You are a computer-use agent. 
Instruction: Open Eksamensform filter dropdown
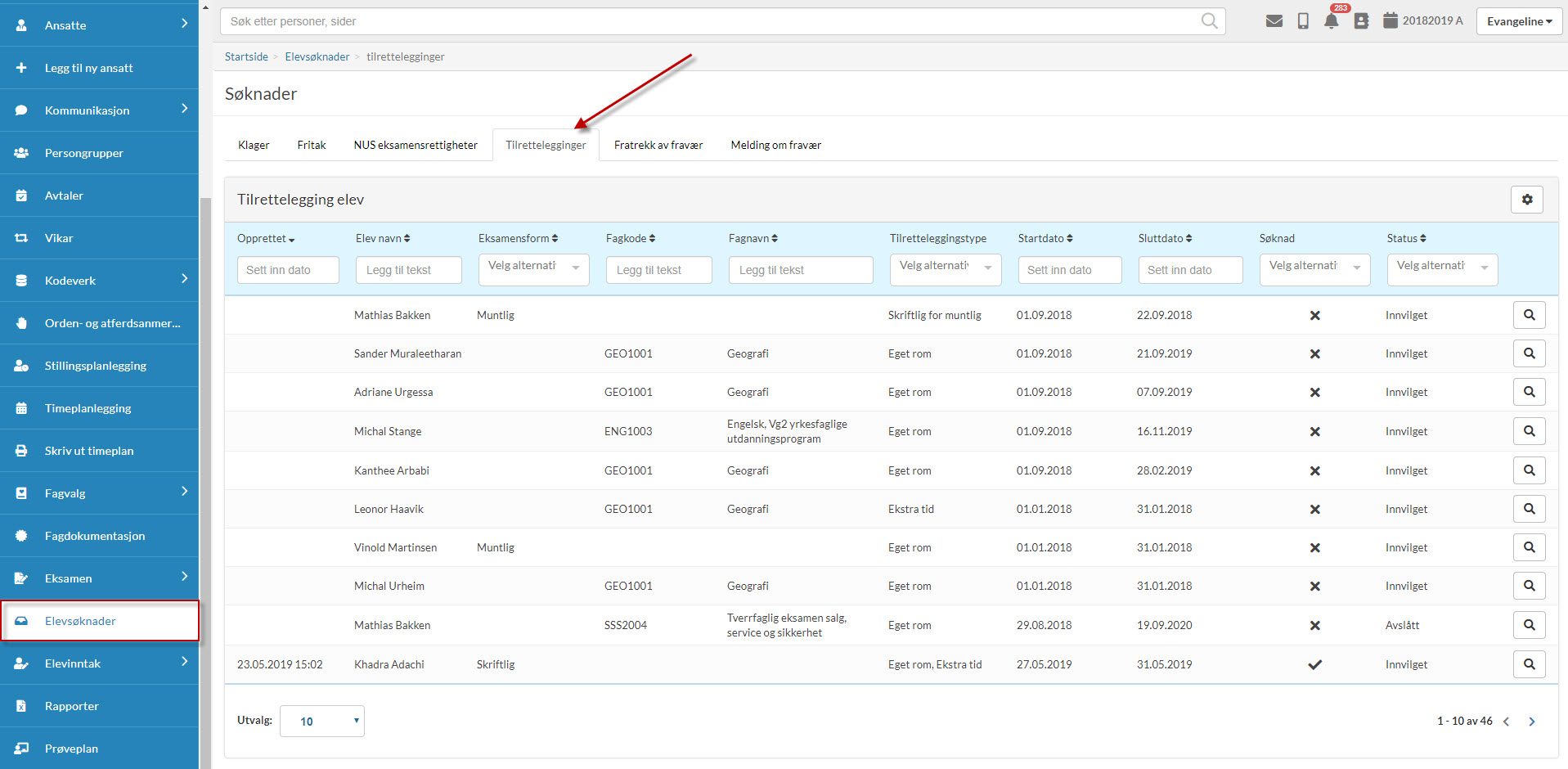tap(533, 269)
